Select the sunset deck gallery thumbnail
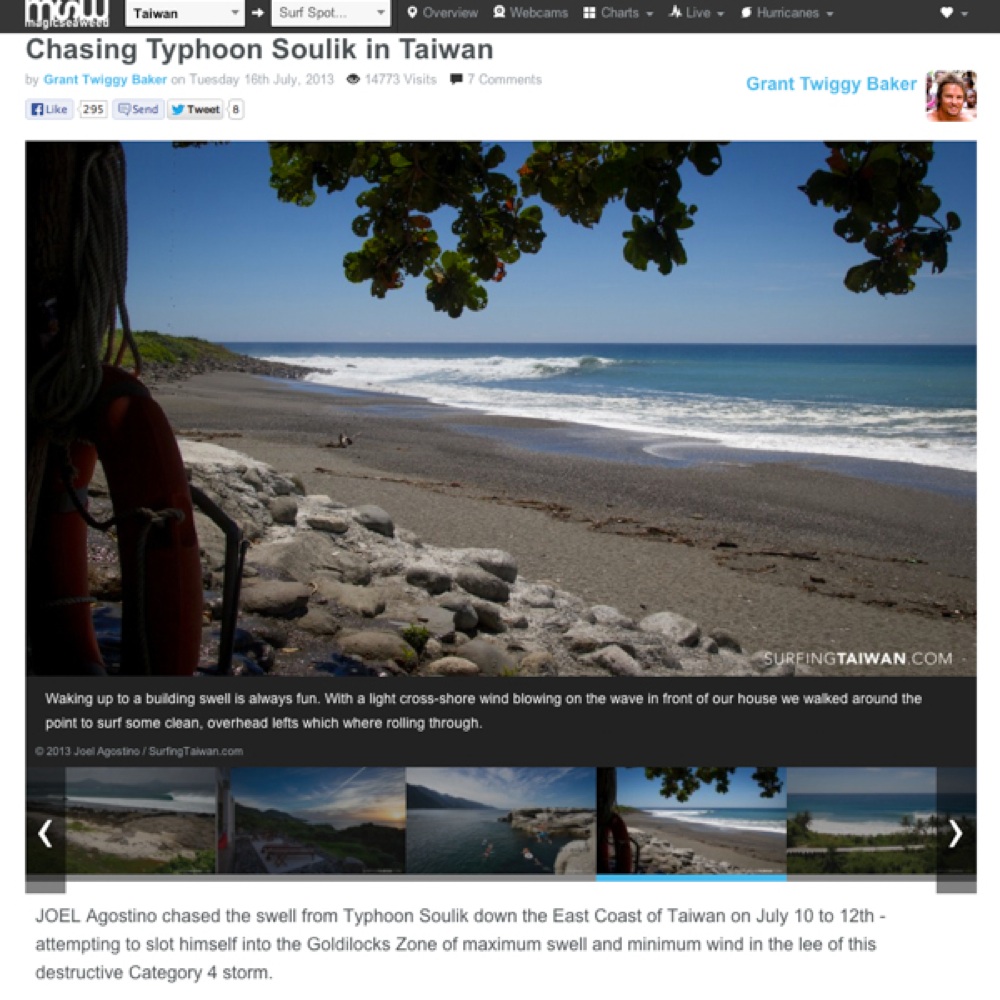 pos(311,820)
